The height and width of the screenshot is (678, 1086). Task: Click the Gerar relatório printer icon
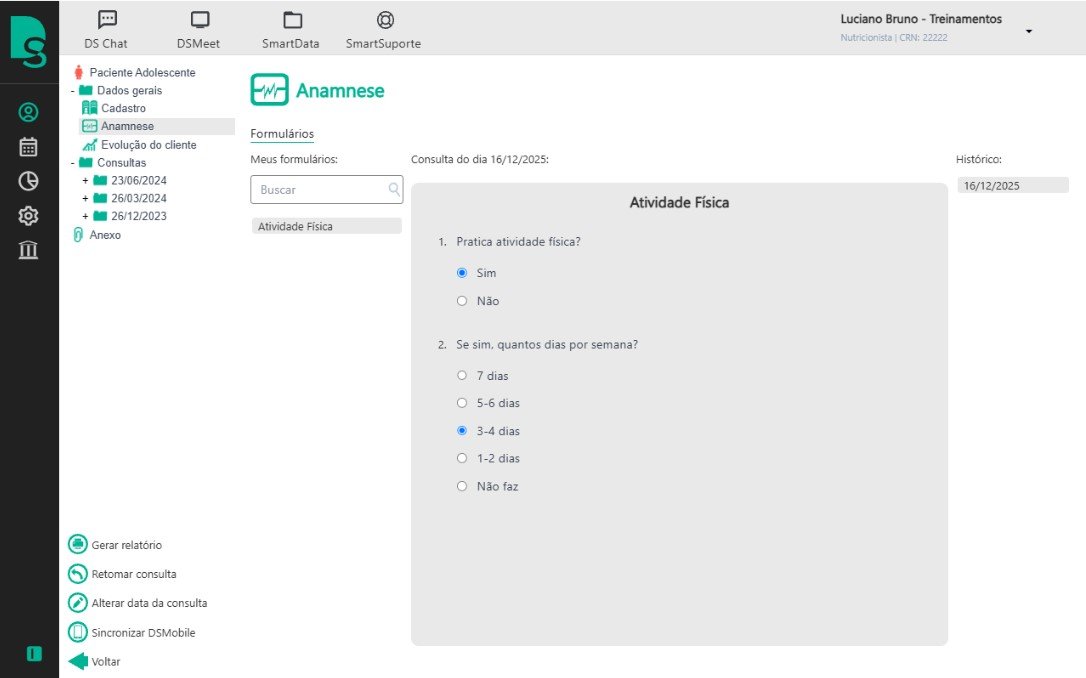click(78, 544)
